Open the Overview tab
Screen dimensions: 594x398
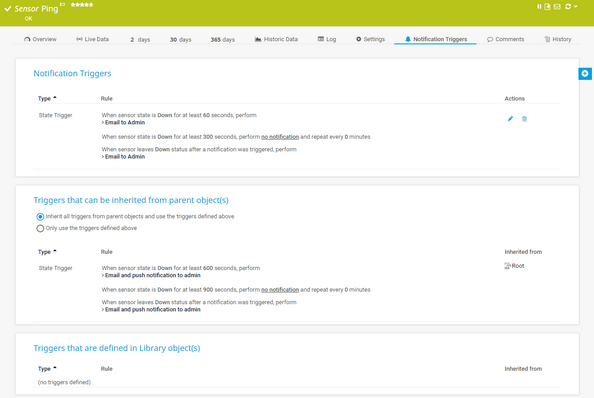click(40, 39)
